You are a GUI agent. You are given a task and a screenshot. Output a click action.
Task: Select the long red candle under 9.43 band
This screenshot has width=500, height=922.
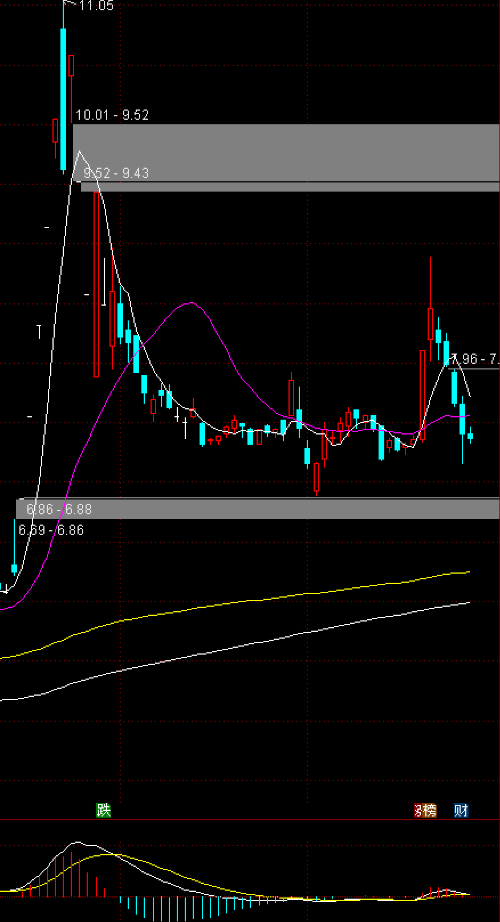click(96, 284)
